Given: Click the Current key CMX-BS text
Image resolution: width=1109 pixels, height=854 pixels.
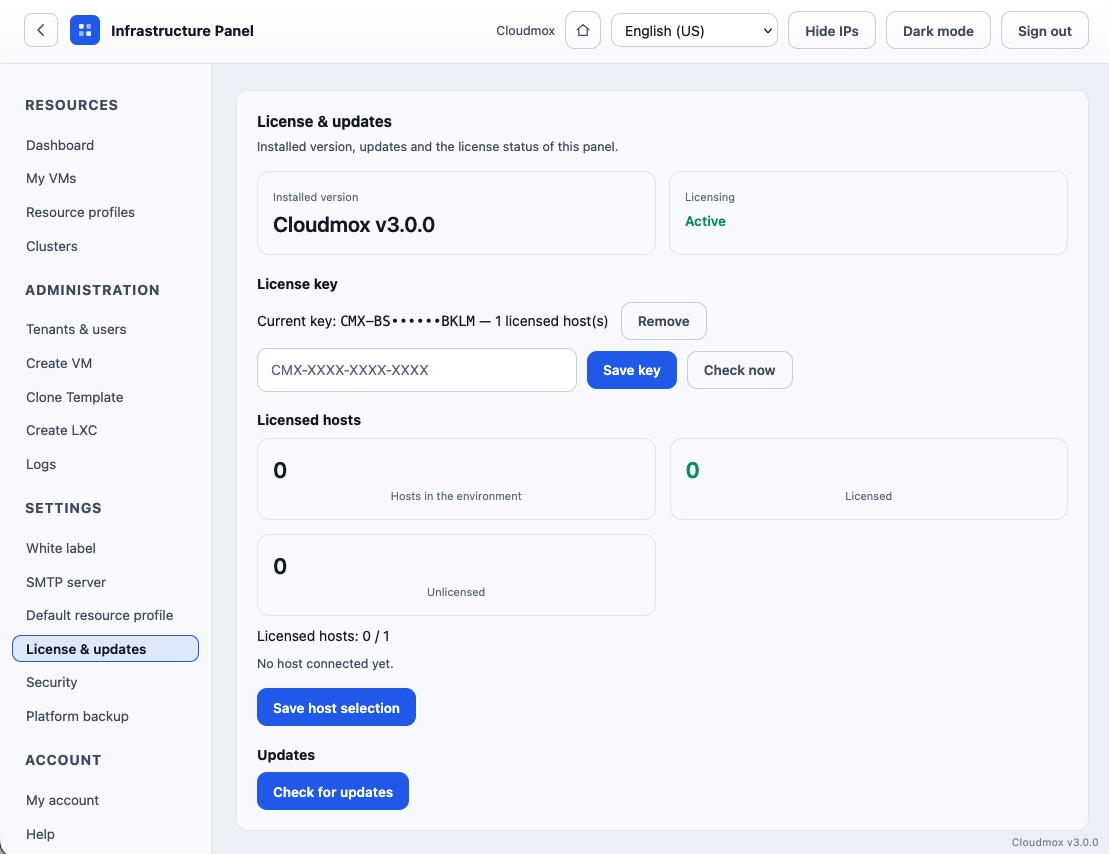Looking at the screenshot, I should (432, 321).
